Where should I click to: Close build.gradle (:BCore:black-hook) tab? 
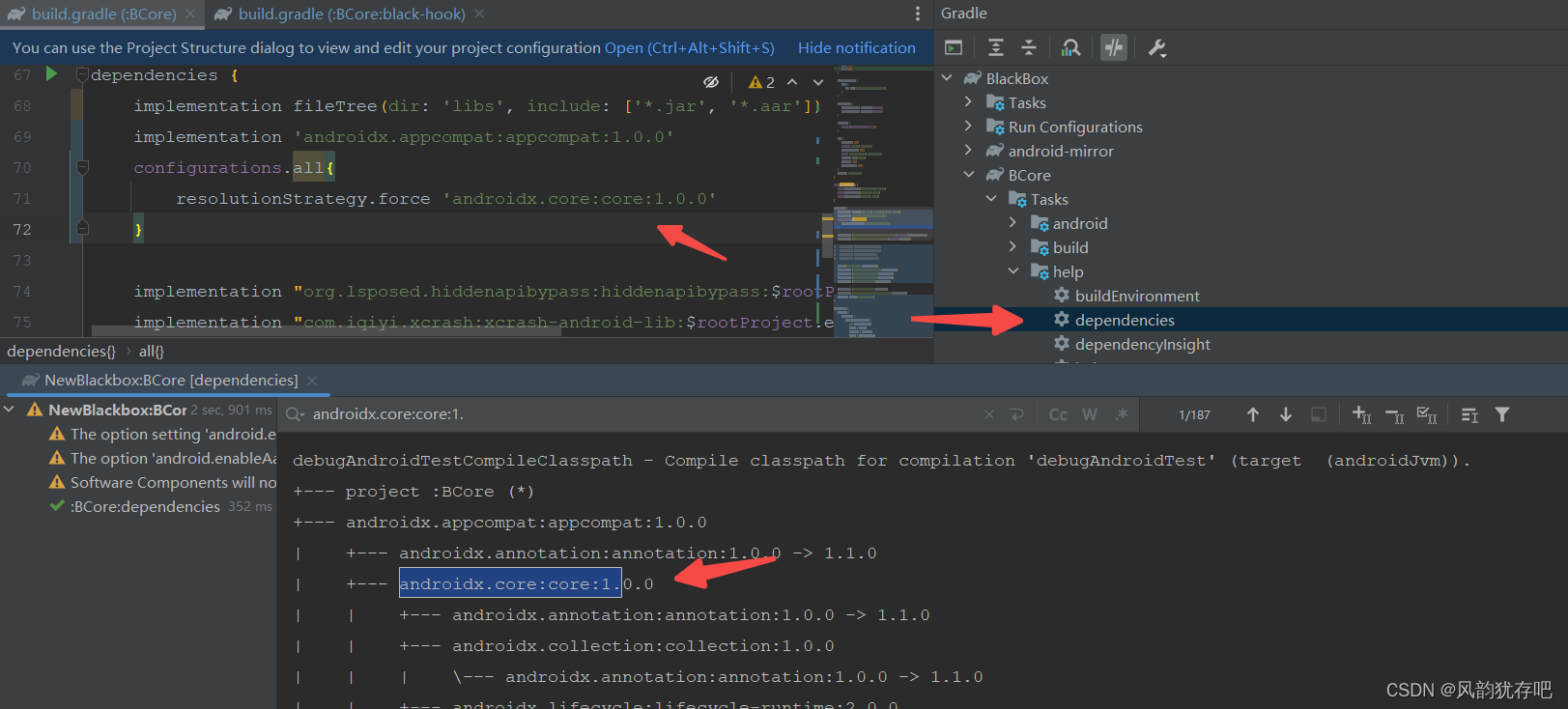[479, 14]
